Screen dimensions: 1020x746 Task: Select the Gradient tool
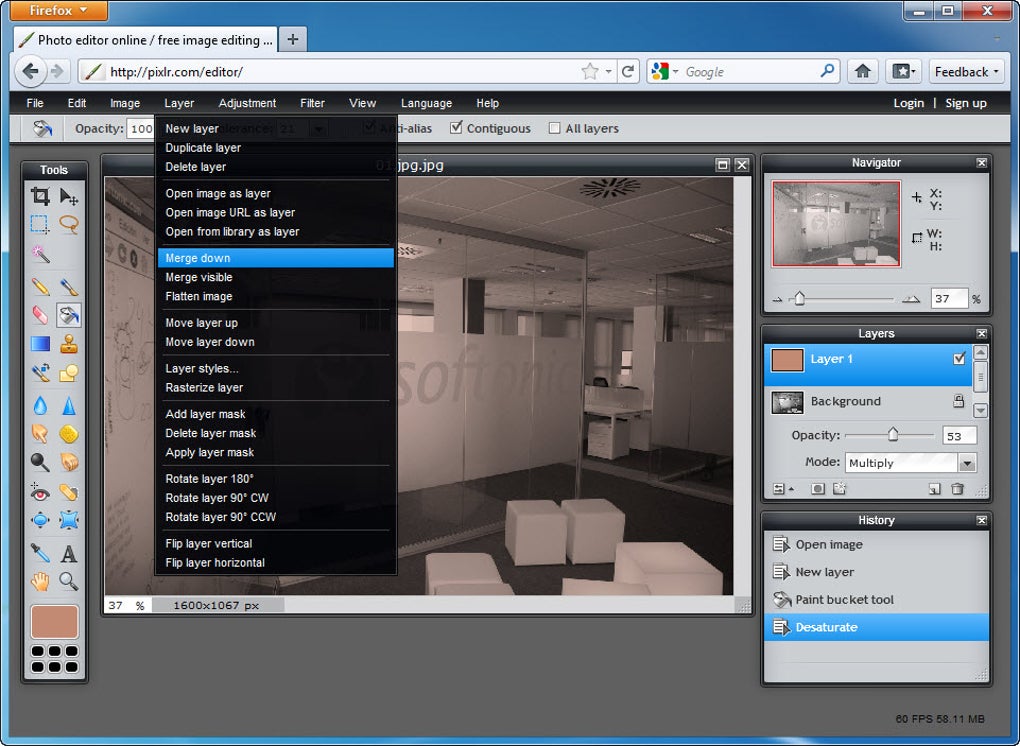(x=40, y=345)
